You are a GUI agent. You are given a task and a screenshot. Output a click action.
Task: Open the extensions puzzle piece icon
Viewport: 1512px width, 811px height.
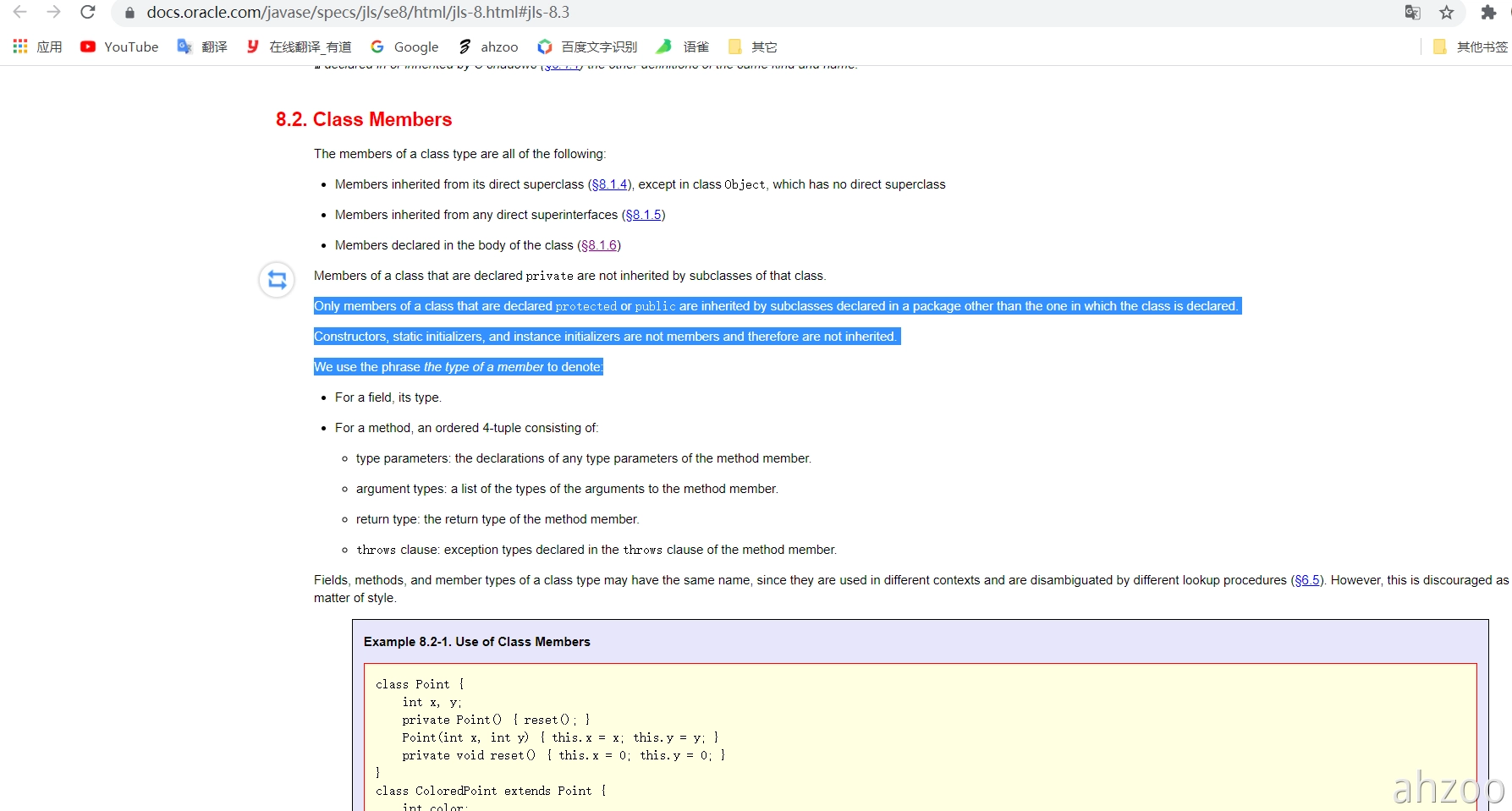[1488, 12]
